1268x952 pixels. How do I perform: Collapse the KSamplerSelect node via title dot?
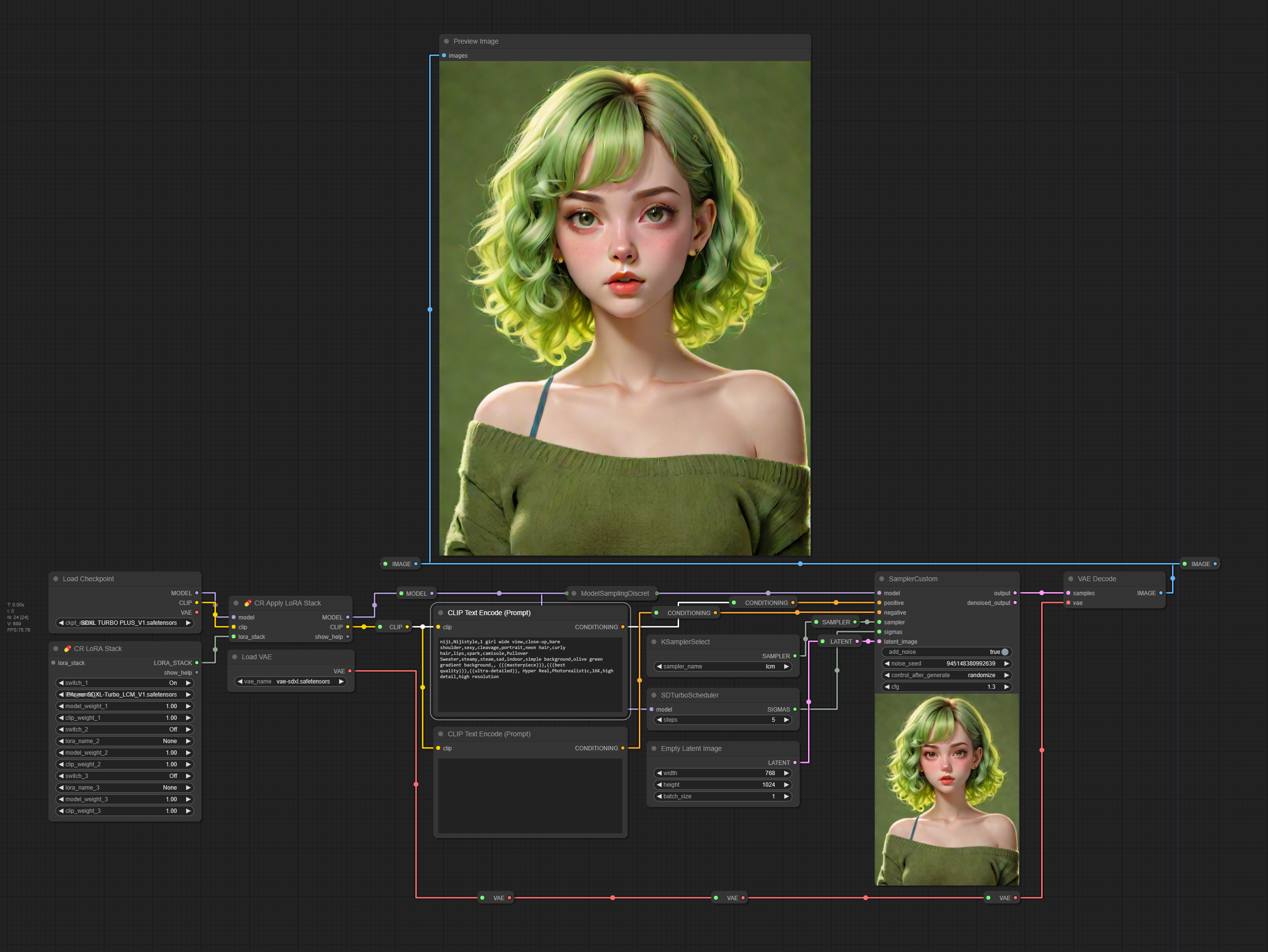tap(653, 642)
